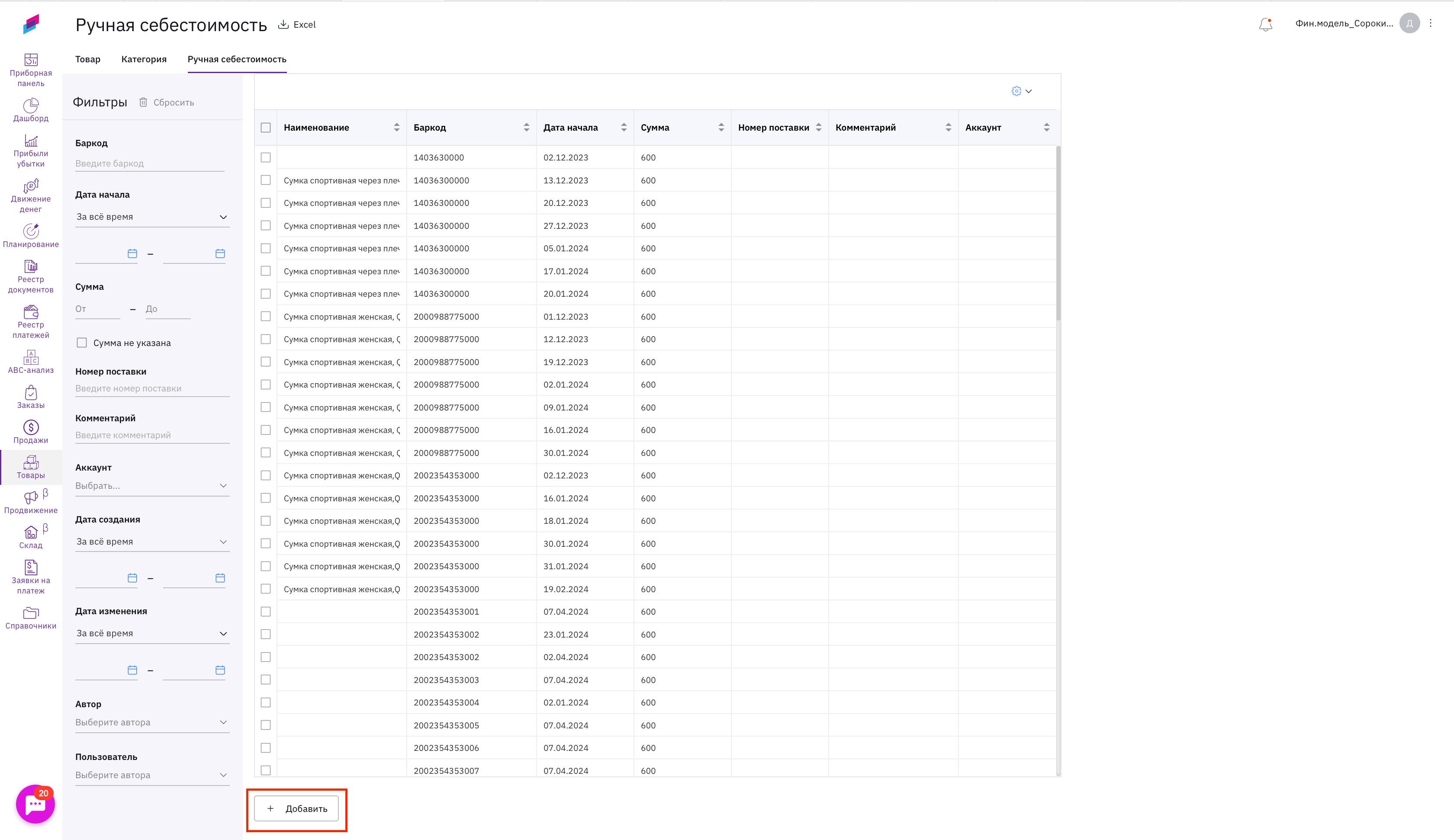
Task: Click into the Баркод filter input field
Action: 149,163
